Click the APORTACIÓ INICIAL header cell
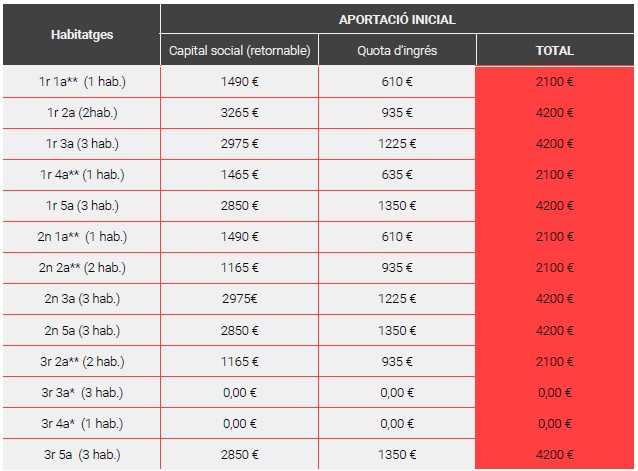Viewport: 638px width, 471px height. pos(397,19)
